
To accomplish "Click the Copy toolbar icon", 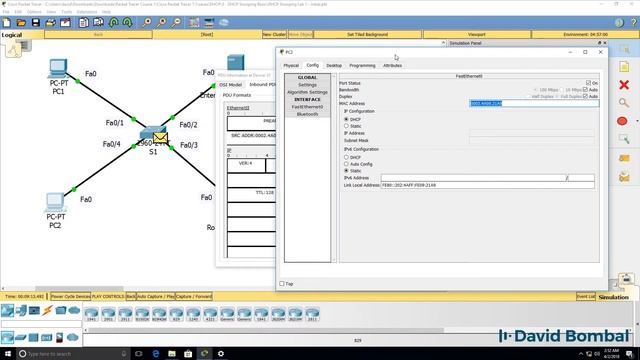I will [x=84, y=22].
